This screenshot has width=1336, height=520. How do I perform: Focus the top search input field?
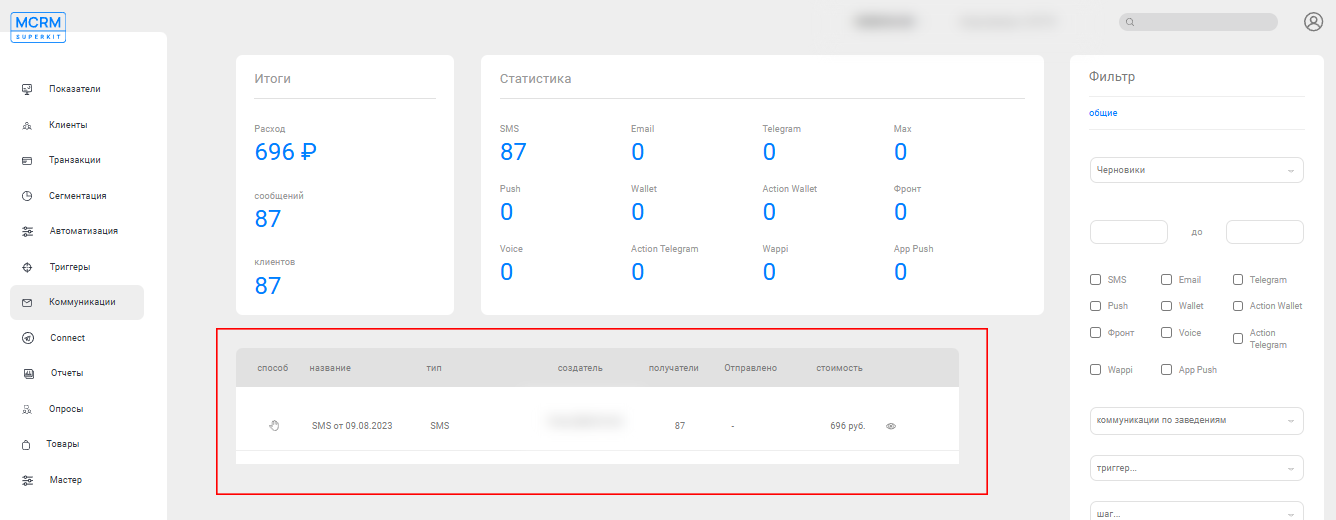tap(1198, 22)
